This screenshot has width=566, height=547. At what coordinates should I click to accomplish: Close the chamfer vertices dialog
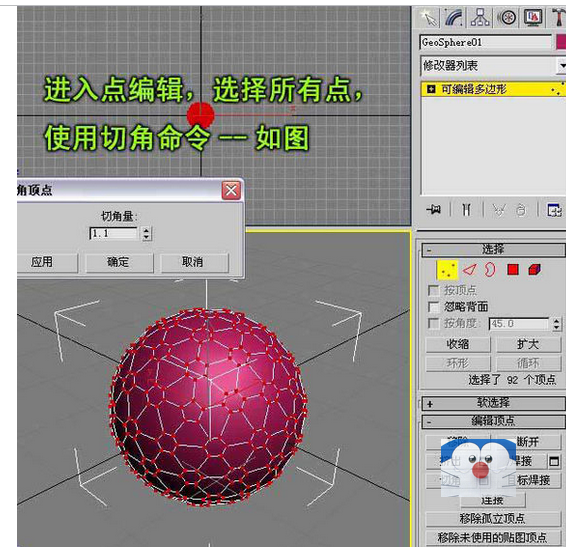(x=231, y=191)
